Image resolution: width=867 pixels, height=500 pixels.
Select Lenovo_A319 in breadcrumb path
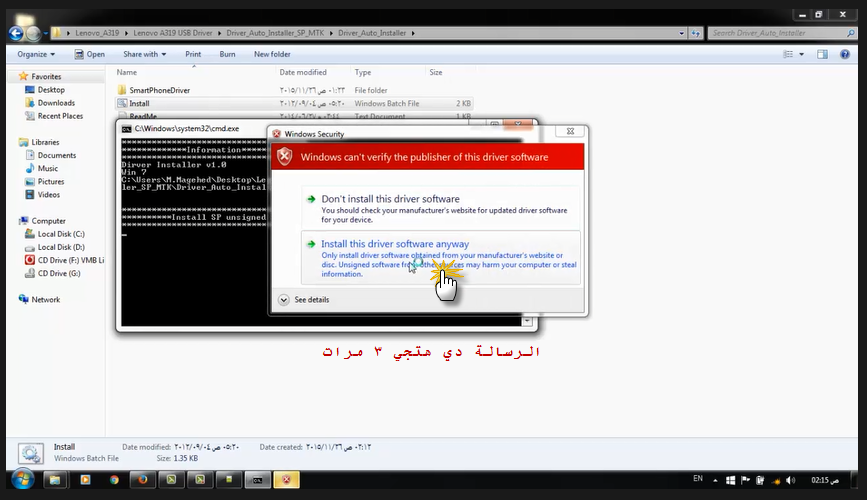(97, 33)
